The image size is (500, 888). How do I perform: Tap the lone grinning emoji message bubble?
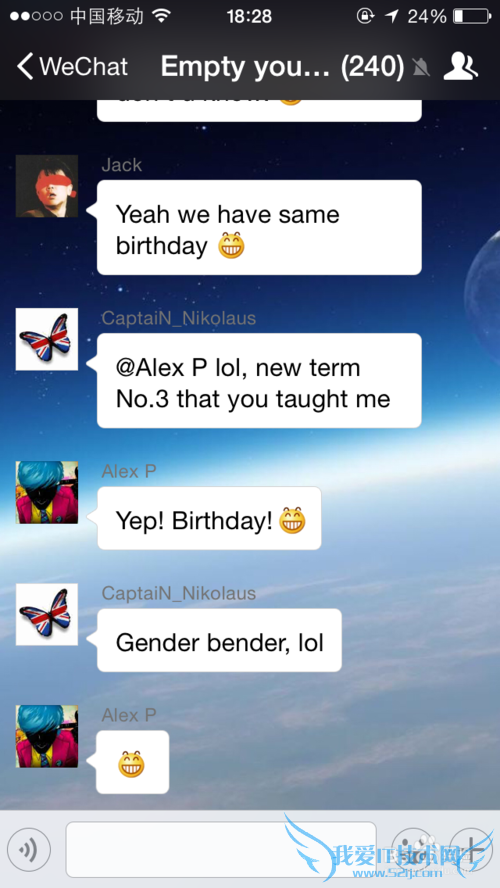(x=133, y=762)
